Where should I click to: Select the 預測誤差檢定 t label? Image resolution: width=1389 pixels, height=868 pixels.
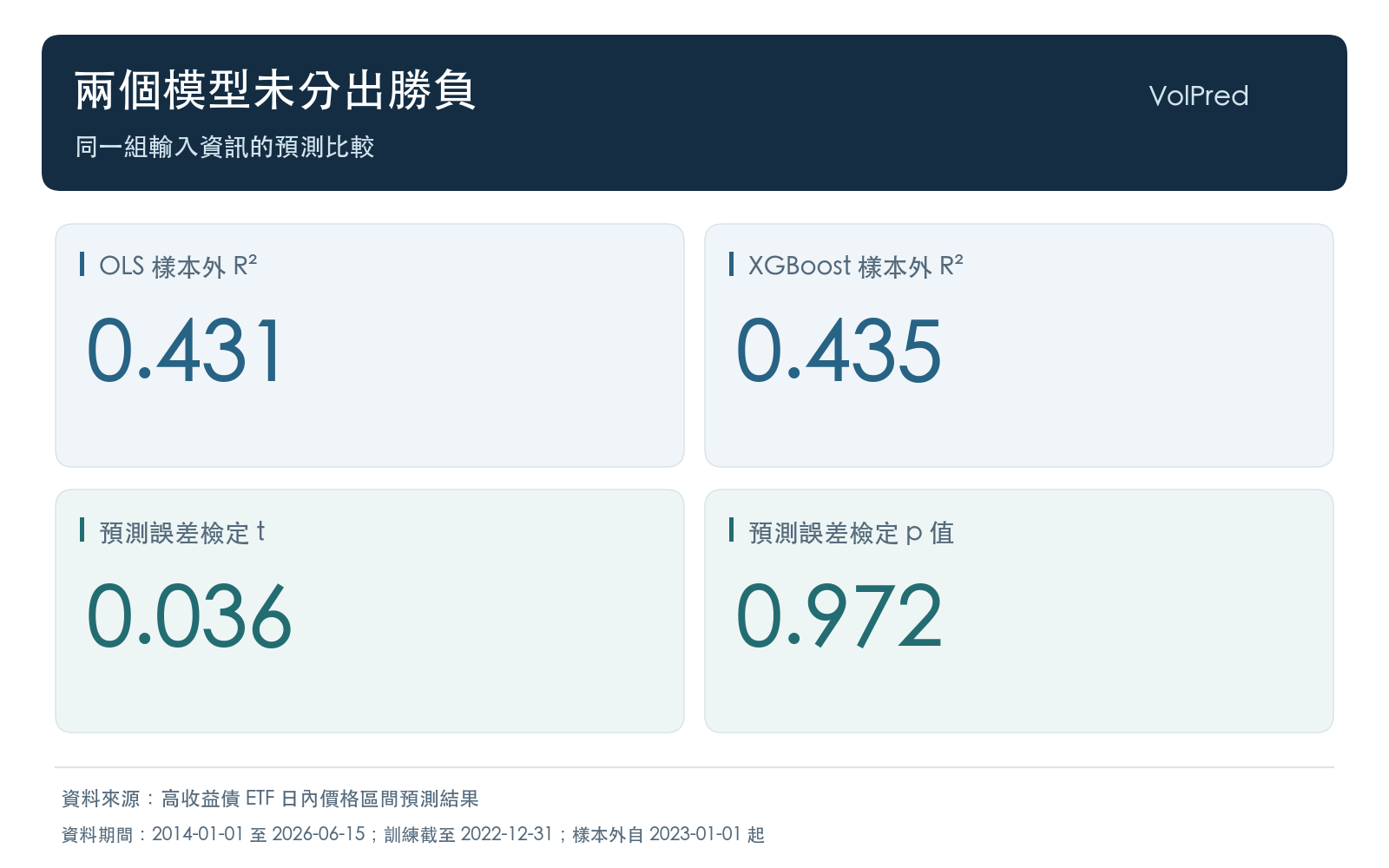coord(182,532)
